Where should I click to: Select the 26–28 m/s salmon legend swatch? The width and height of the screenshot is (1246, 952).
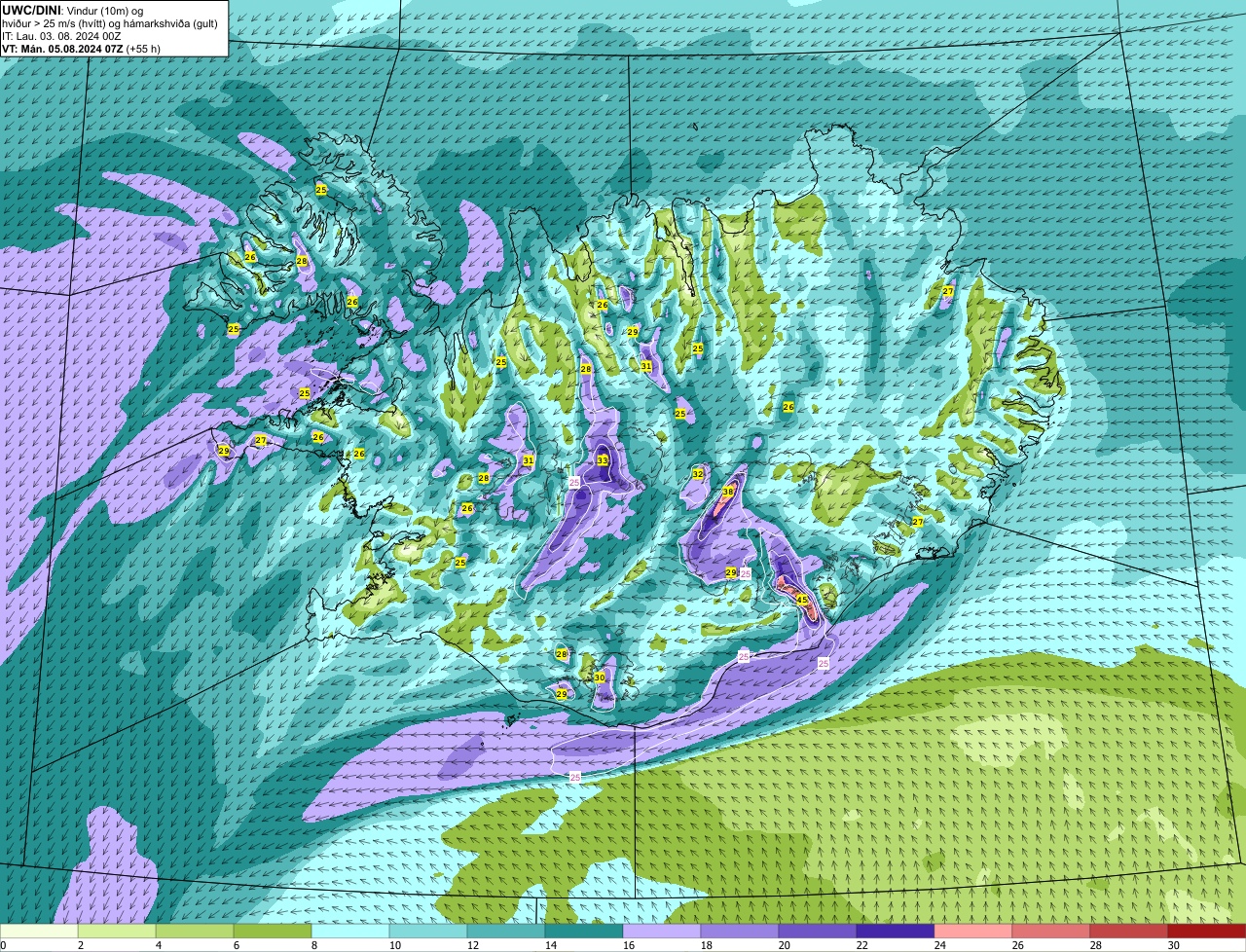pyautogui.click(x=1051, y=932)
